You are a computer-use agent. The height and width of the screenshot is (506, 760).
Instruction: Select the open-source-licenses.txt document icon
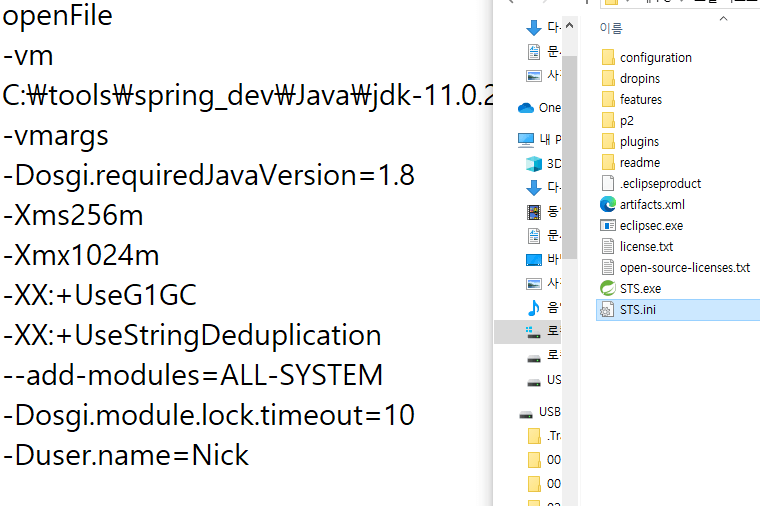click(608, 267)
